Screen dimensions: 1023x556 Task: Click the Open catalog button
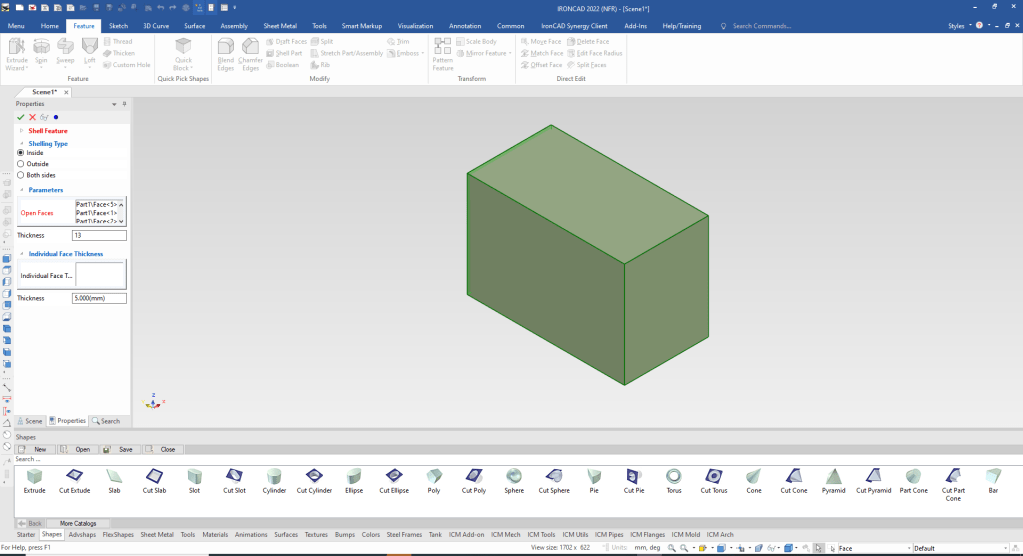click(78, 449)
